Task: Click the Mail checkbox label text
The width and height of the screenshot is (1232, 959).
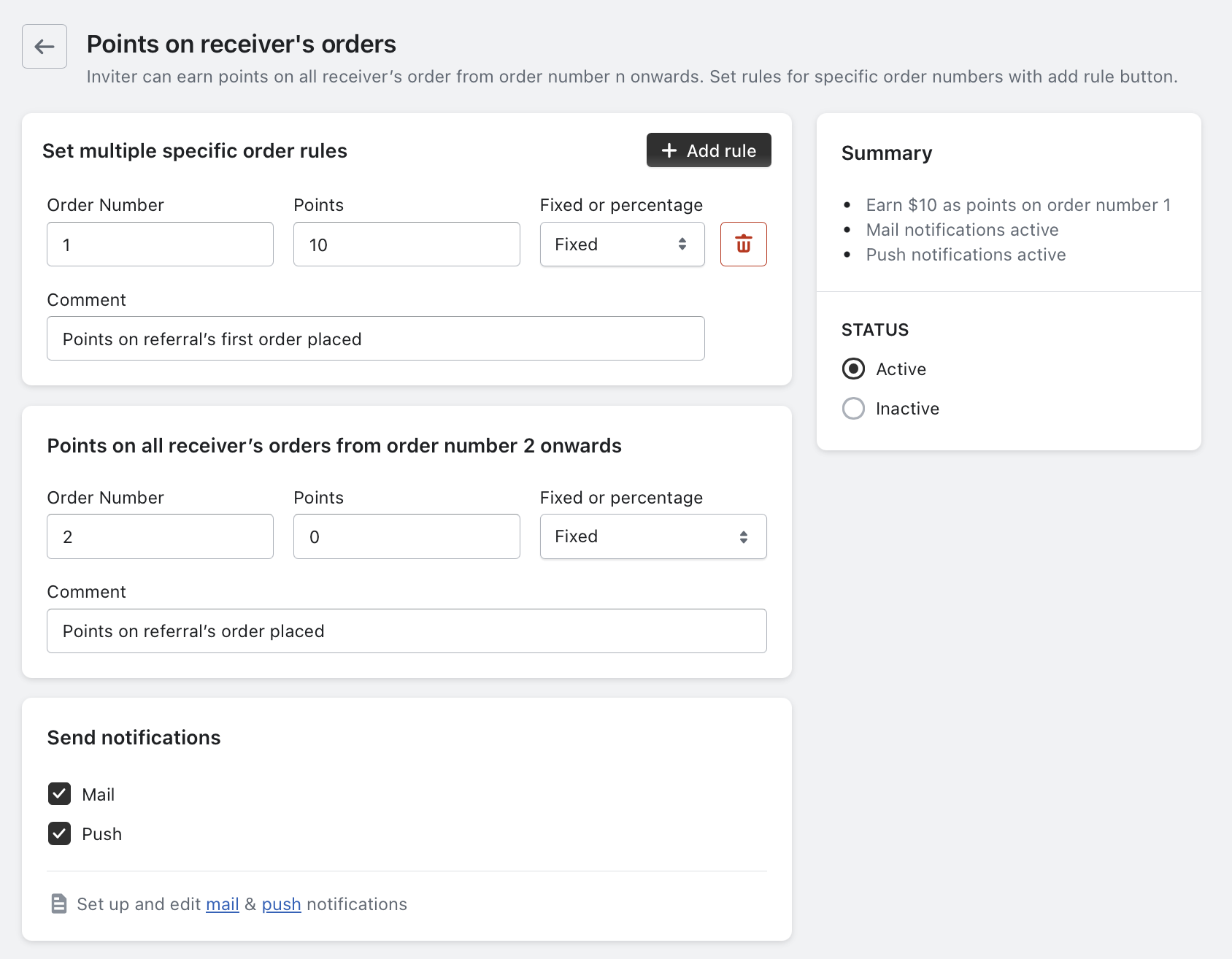Action: pyautogui.click(x=99, y=795)
